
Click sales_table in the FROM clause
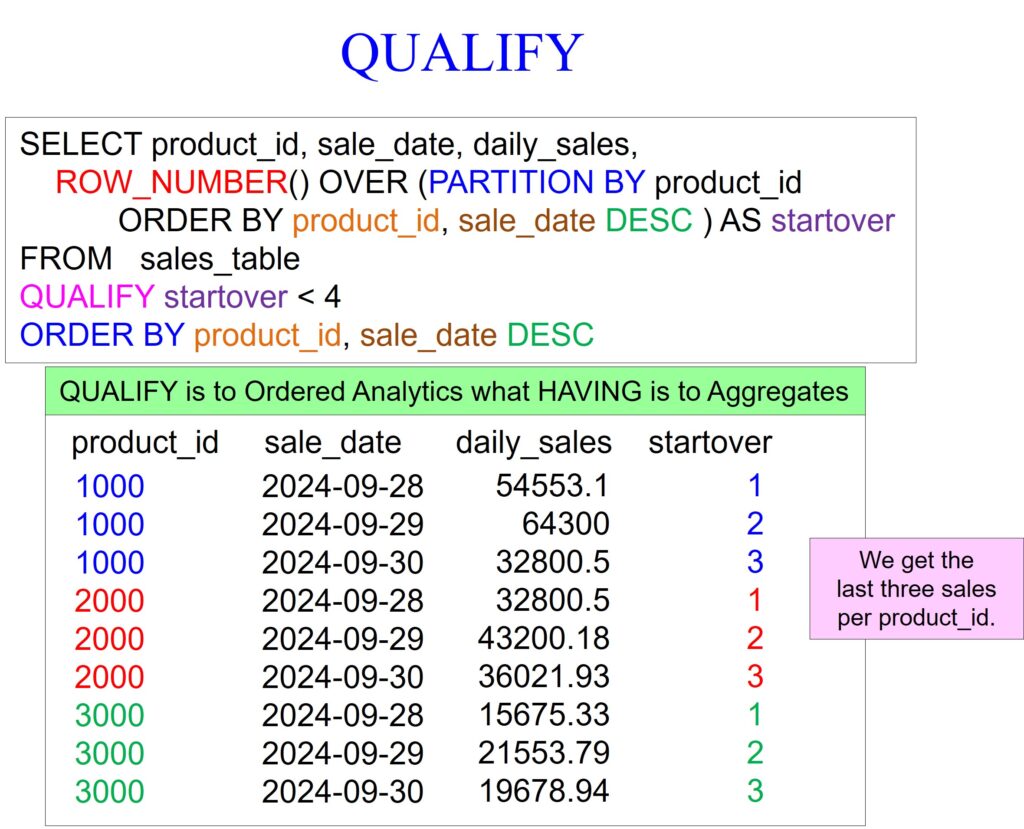(220, 258)
